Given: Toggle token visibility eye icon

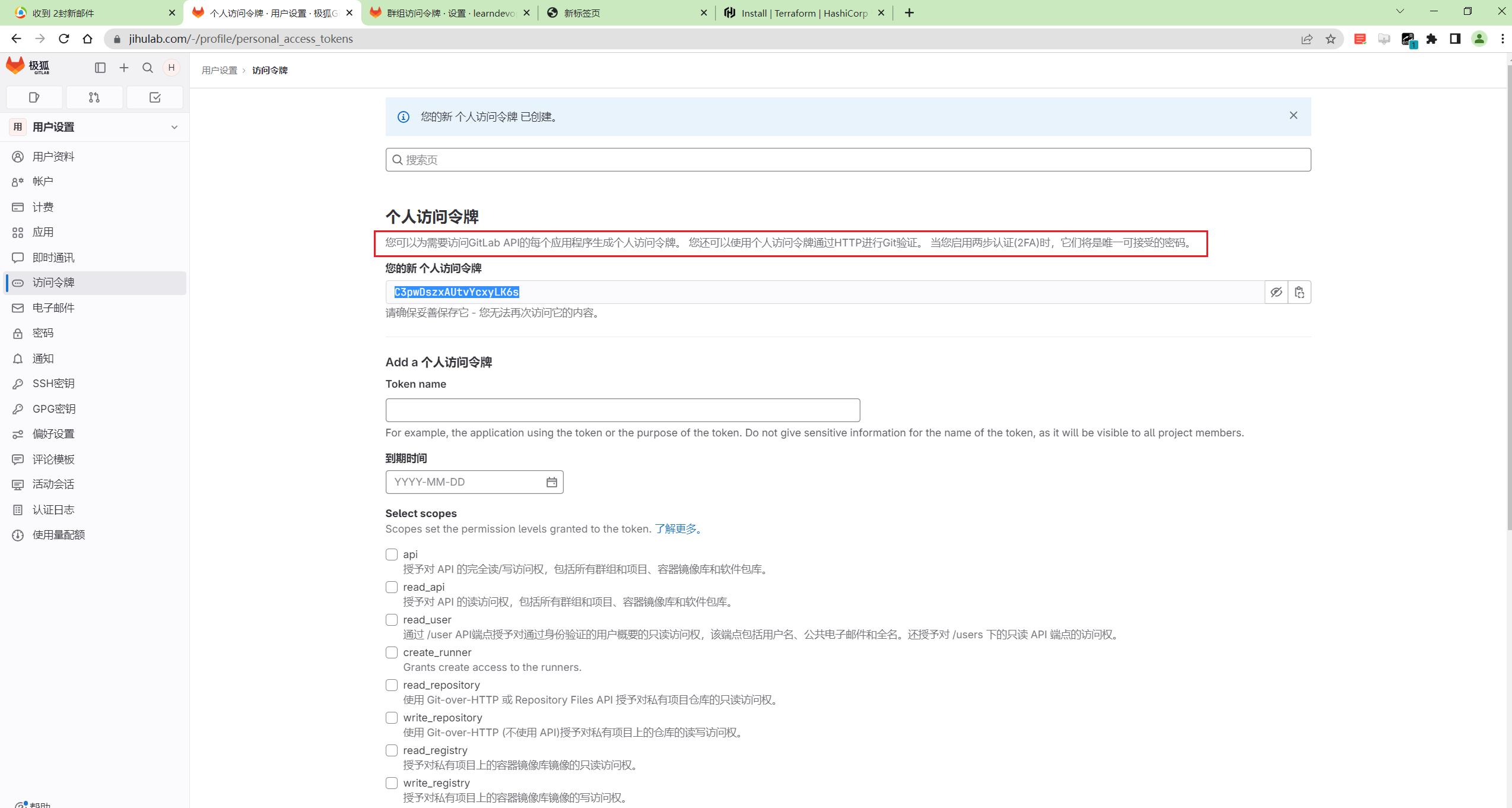Looking at the screenshot, I should 1276,292.
